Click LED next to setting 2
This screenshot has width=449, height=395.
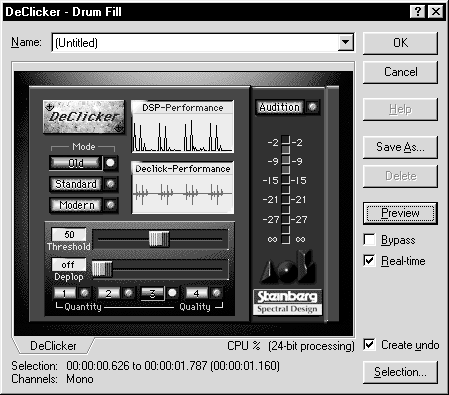tap(128, 293)
